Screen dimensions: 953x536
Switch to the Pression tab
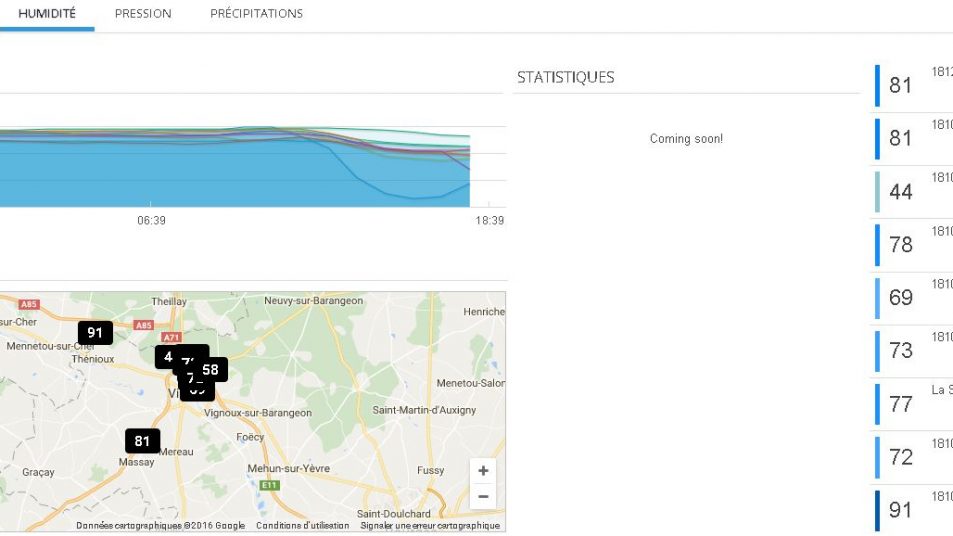(x=143, y=14)
